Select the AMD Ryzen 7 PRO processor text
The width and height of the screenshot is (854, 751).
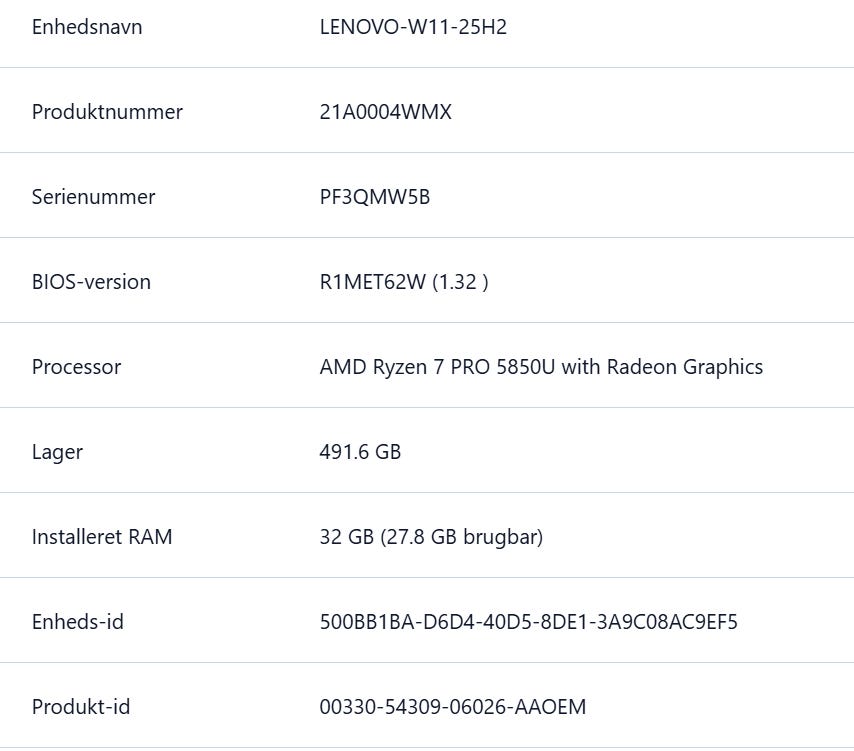click(541, 367)
